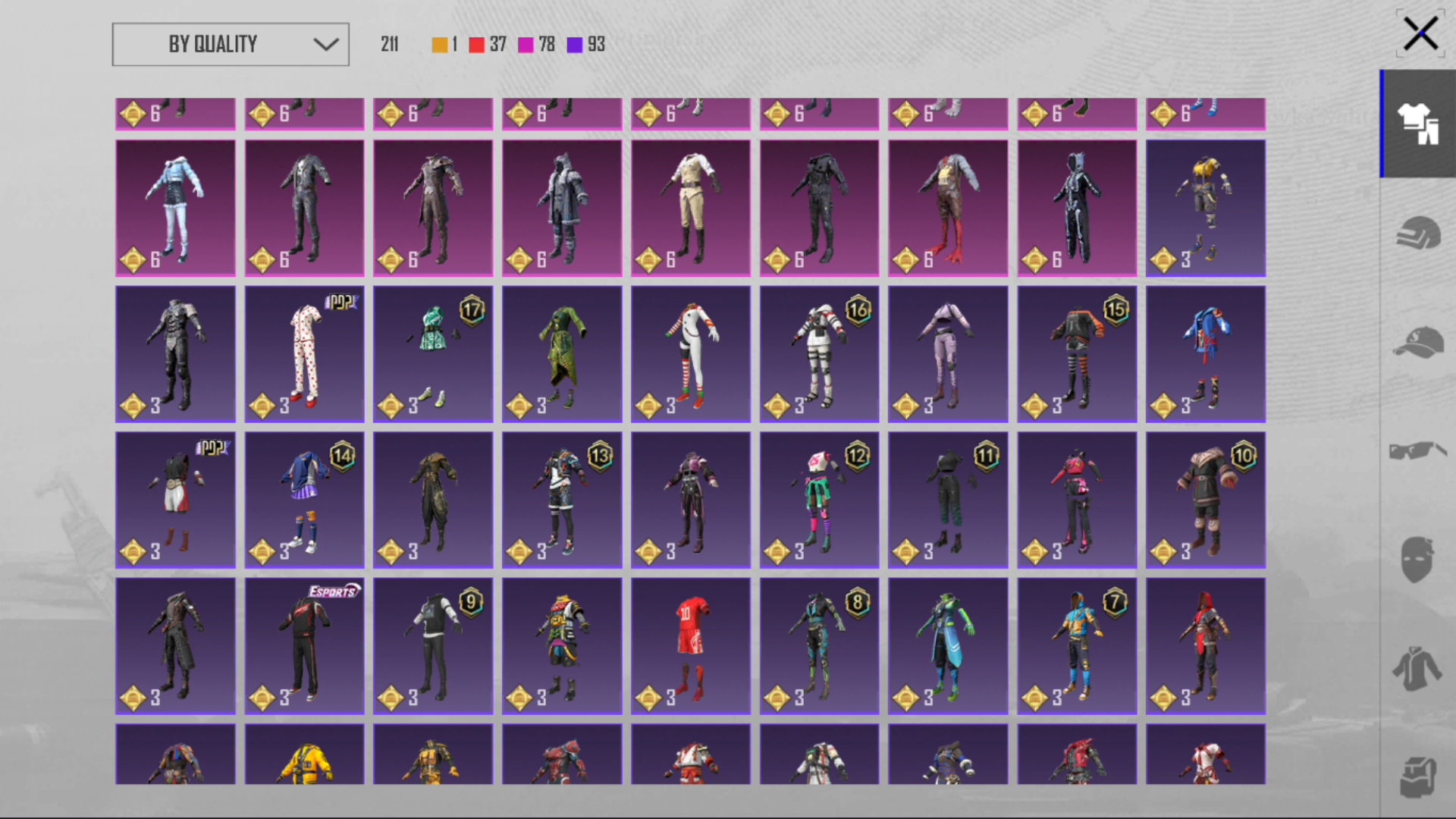This screenshot has height=819, width=1456.
Task: Select the outfit with badge 9
Action: (433, 646)
